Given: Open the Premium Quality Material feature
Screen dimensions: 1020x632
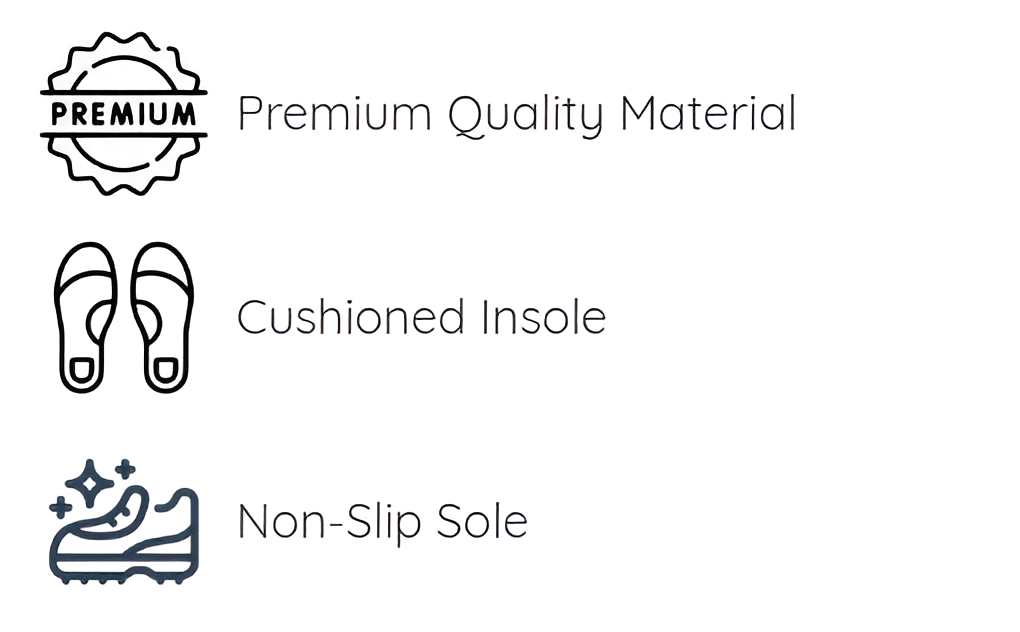Looking at the screenshot, I should click(516, 114).
